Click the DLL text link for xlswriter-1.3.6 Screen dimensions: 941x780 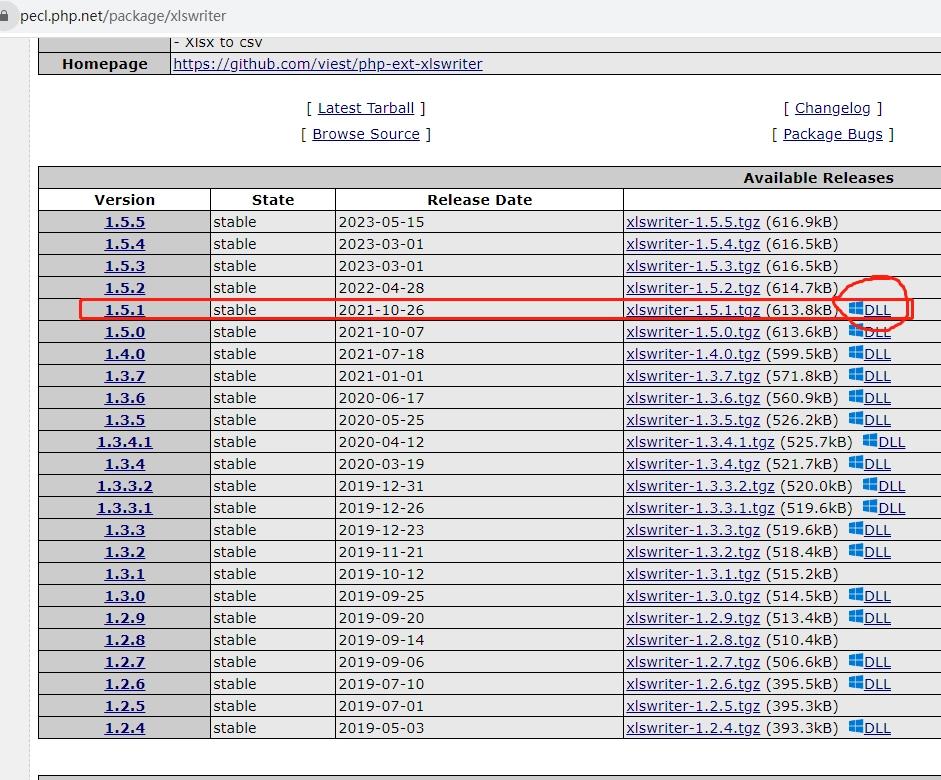pyautogui.click(x=877, y=398)
